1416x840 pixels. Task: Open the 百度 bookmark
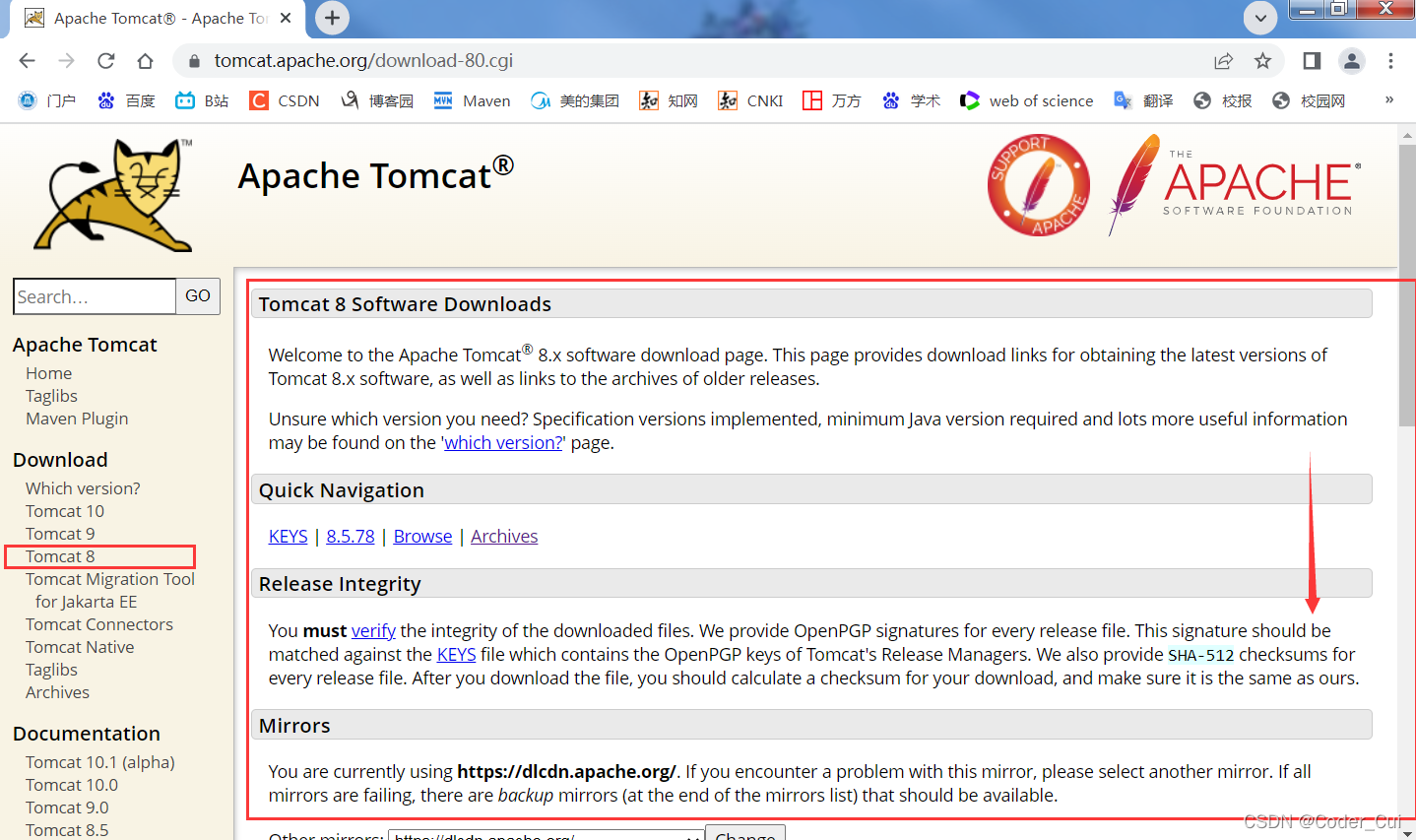126,100
